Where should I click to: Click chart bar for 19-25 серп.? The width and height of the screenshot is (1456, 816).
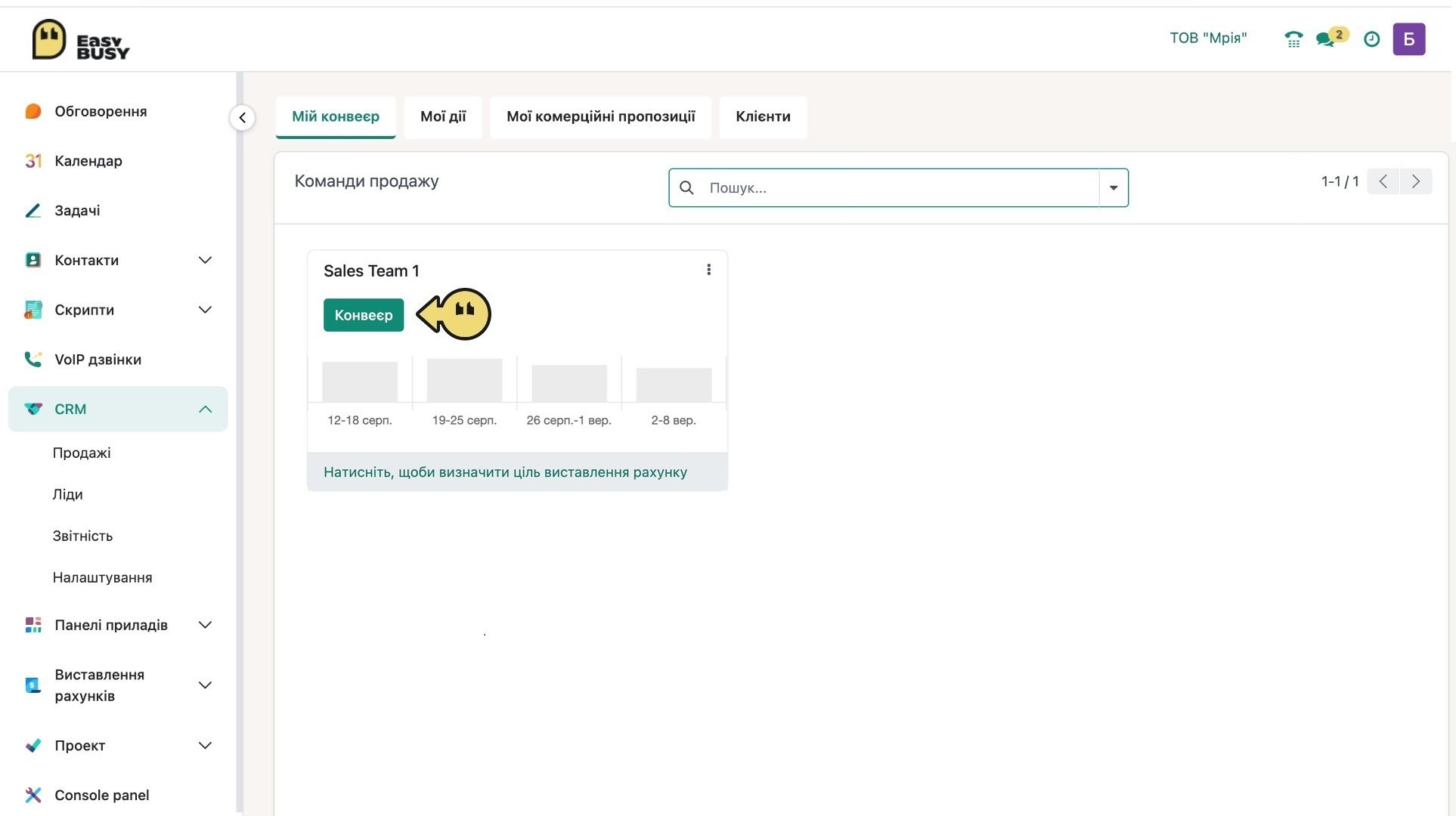tap(464, 380)
